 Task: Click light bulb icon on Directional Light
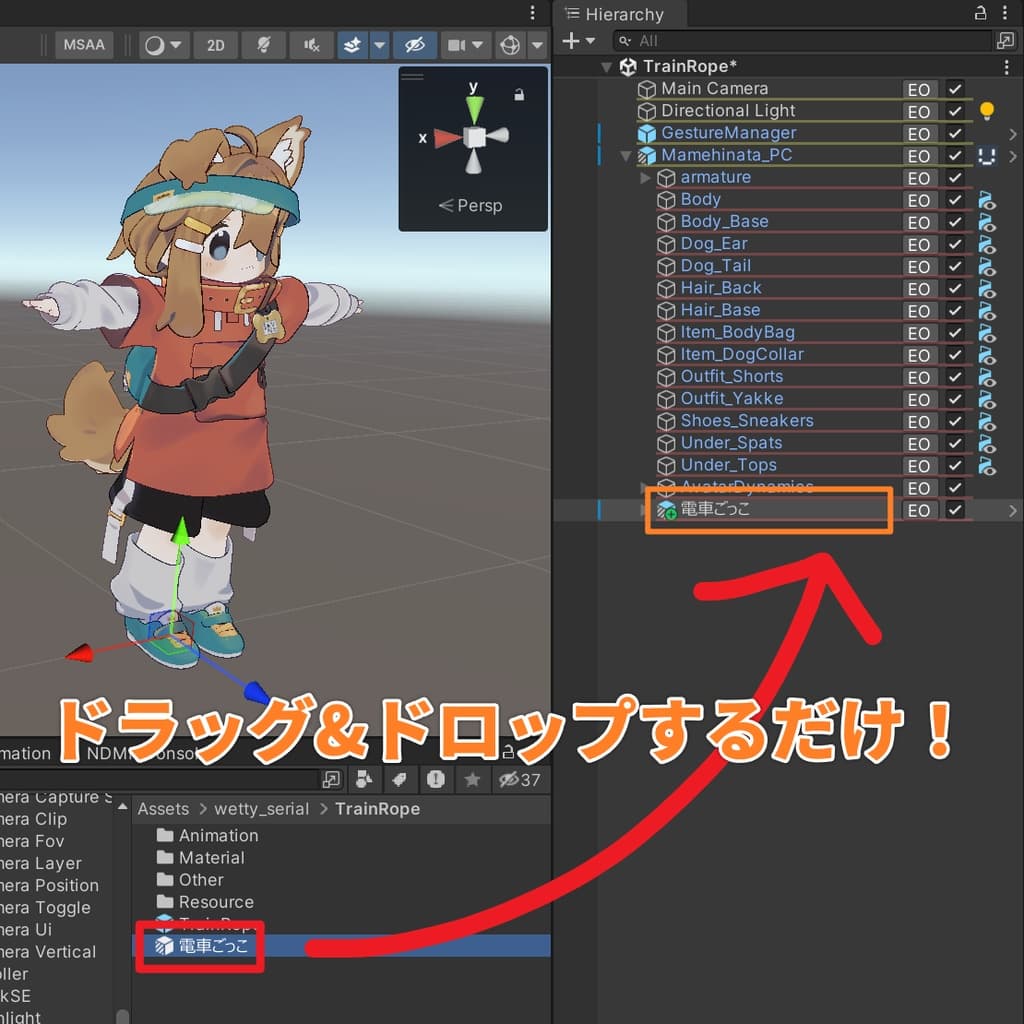tap(987, 111)
